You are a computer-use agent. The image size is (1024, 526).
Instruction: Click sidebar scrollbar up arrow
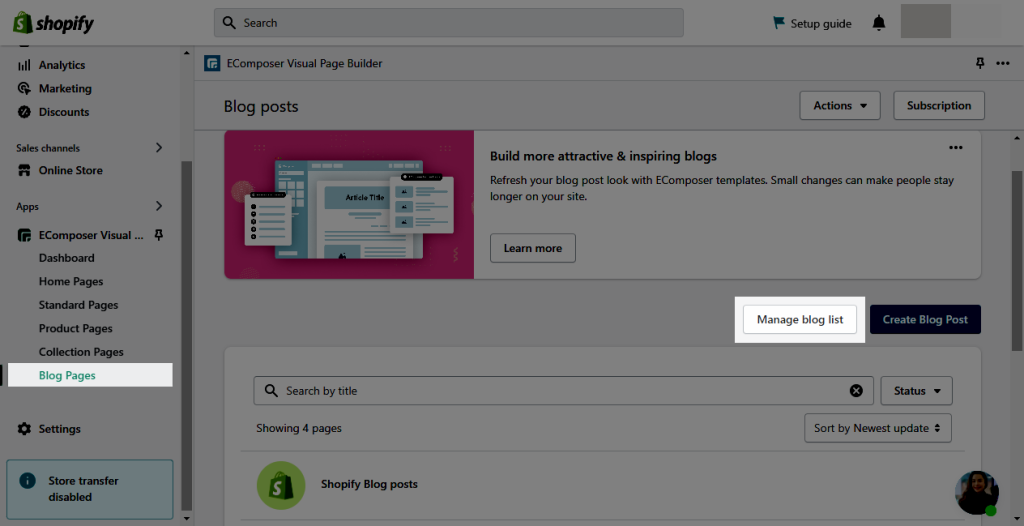[187, 53]
